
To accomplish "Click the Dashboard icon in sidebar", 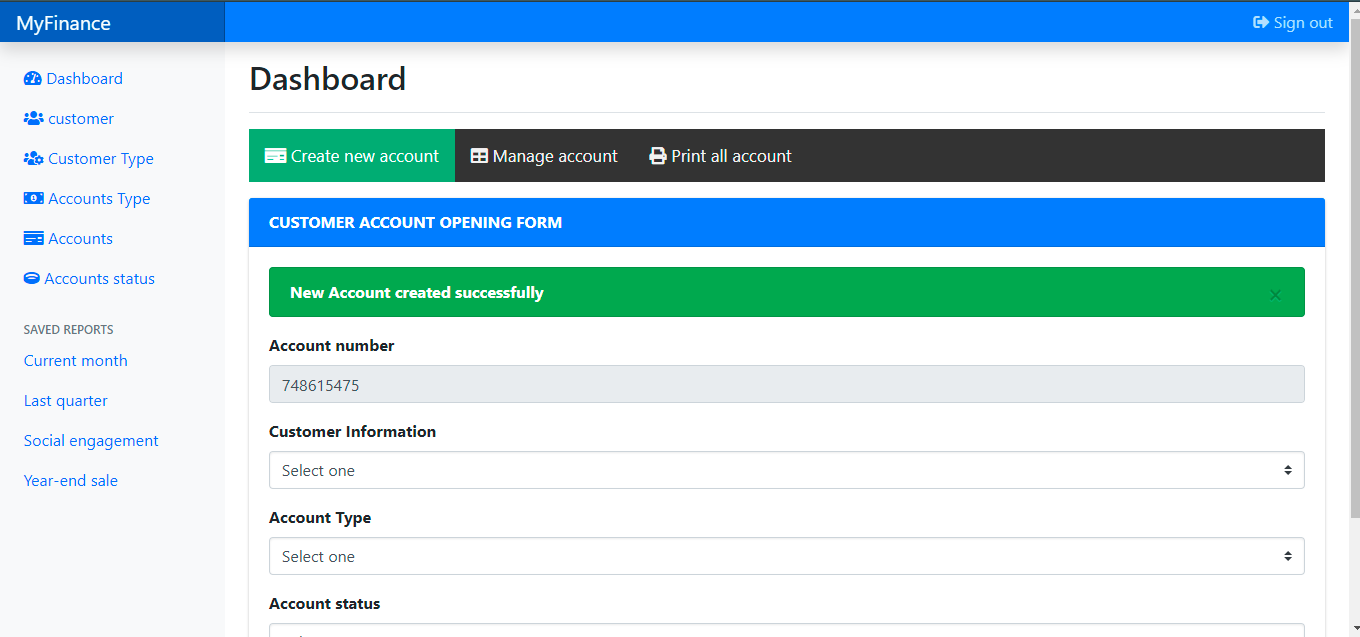I will (33, 78).
